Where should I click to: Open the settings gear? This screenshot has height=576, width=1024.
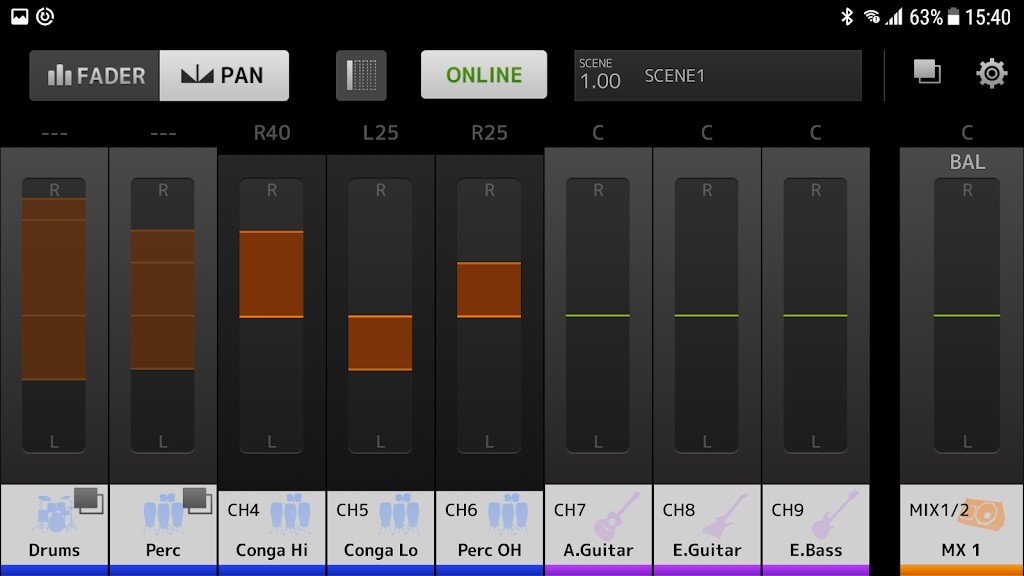tap(991, 73)
